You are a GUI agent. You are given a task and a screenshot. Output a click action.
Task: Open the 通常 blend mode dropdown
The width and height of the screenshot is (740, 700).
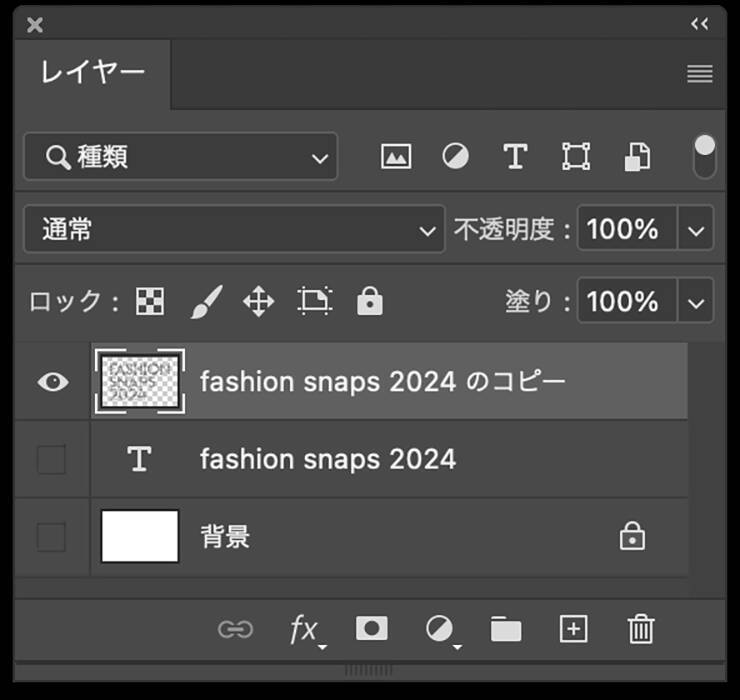pyautogui.click(x=235, y=229)
